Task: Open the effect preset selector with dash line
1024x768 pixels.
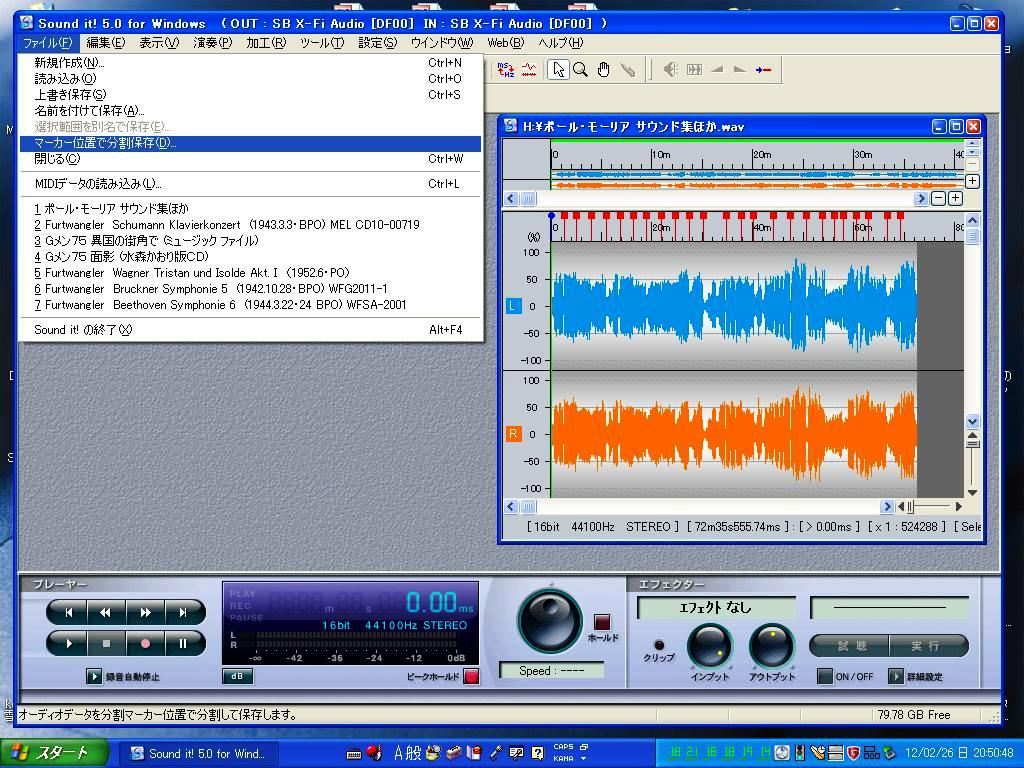Action: tap(889, 607)
